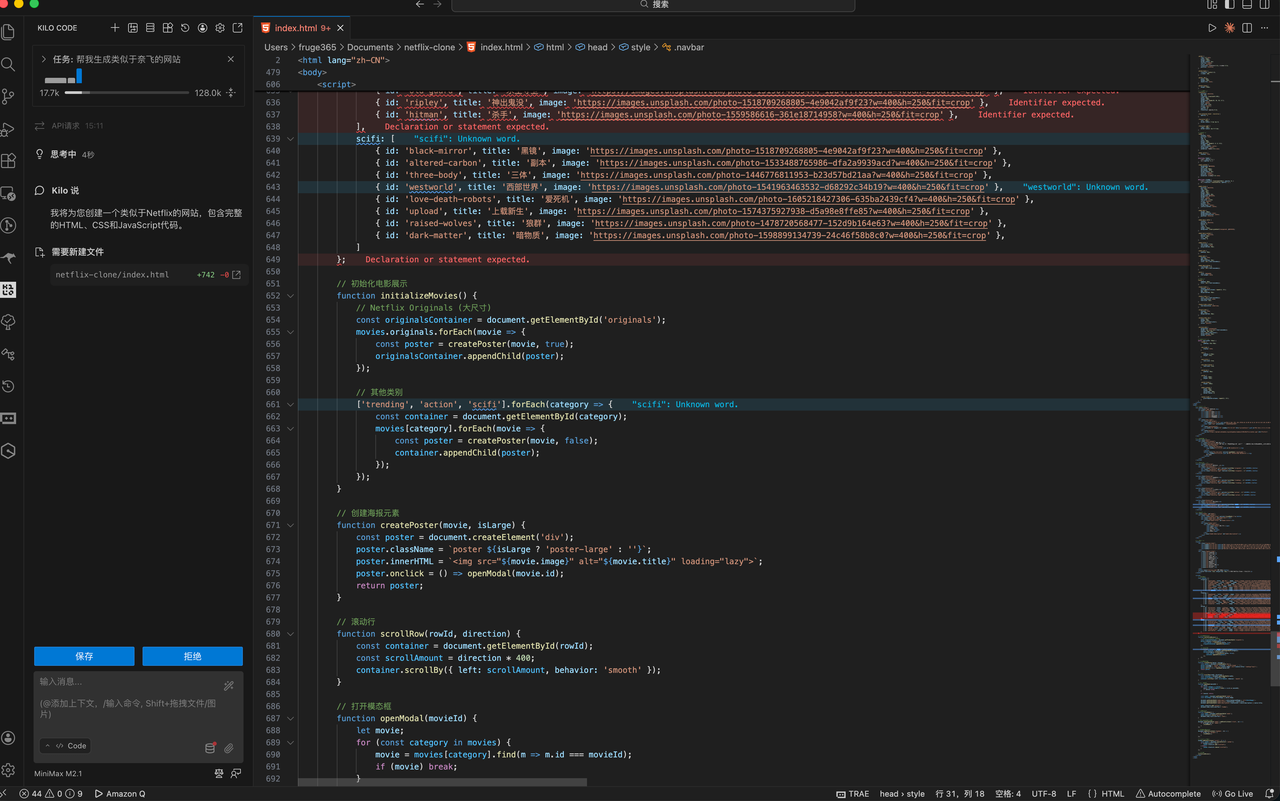Image resolution: width=1280 pixels, height=801 pixels.
Task: Open errors and warnings count in status bar
Action: click(50, 794)
